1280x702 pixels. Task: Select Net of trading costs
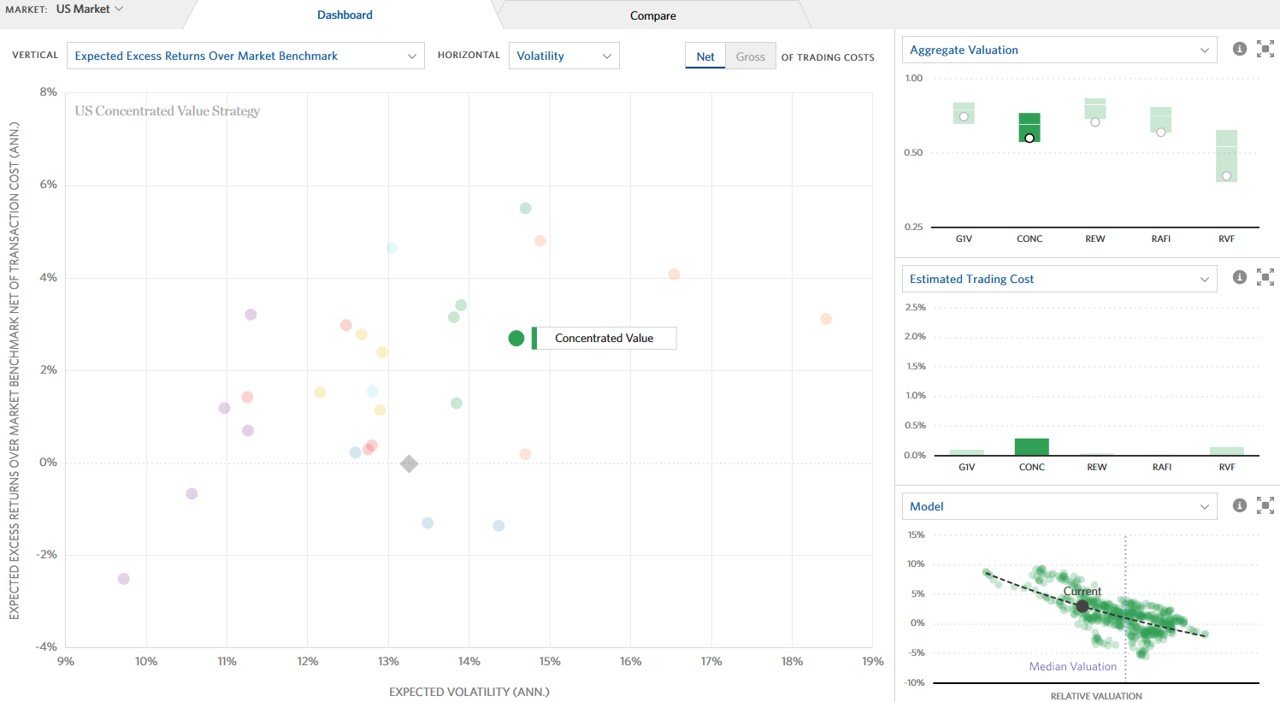click(705, 56)
